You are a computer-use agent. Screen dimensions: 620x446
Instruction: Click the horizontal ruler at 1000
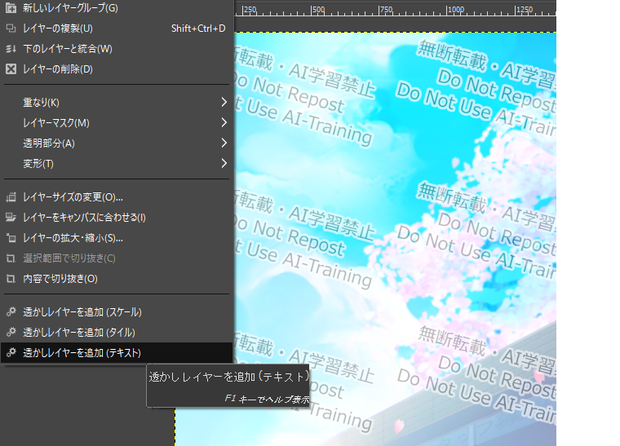pyautogui.click(x=455, y=10)
